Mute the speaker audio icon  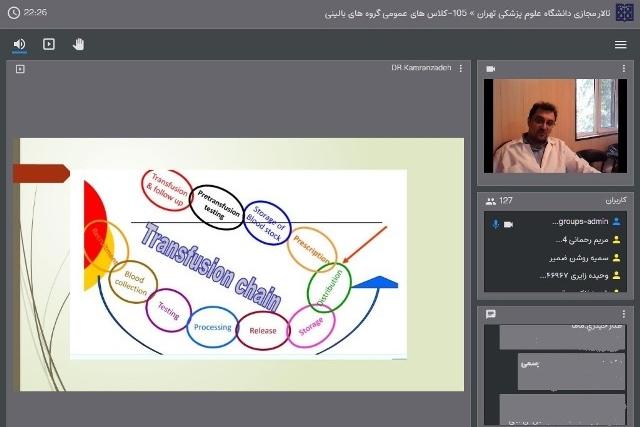pyautogui.click(x=19, y=44)
